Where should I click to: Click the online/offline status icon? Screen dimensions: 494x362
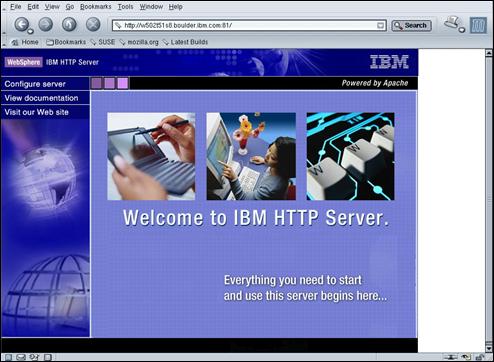(x=450, y=357)
